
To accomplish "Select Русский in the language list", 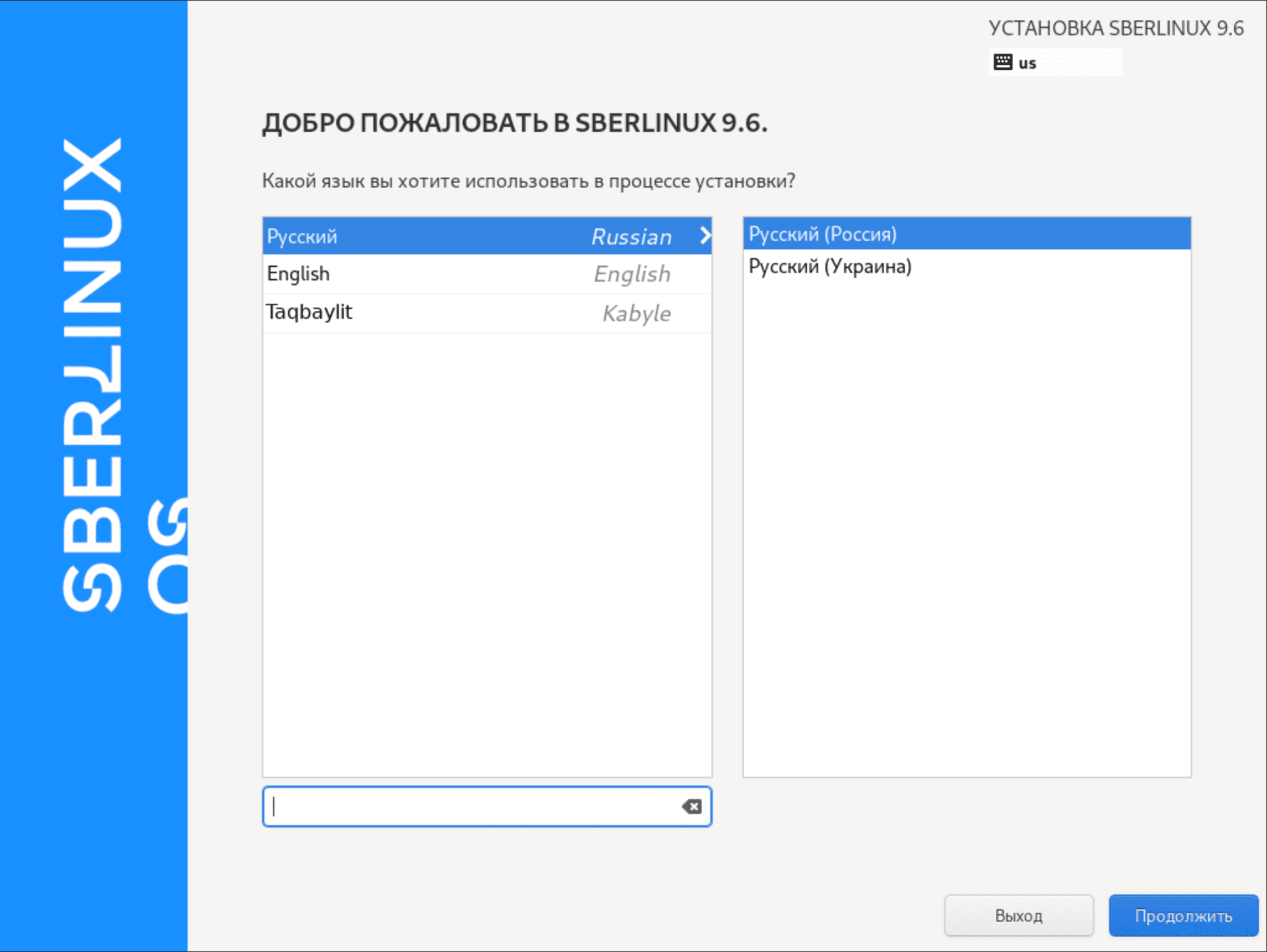I will pos(487,235).
